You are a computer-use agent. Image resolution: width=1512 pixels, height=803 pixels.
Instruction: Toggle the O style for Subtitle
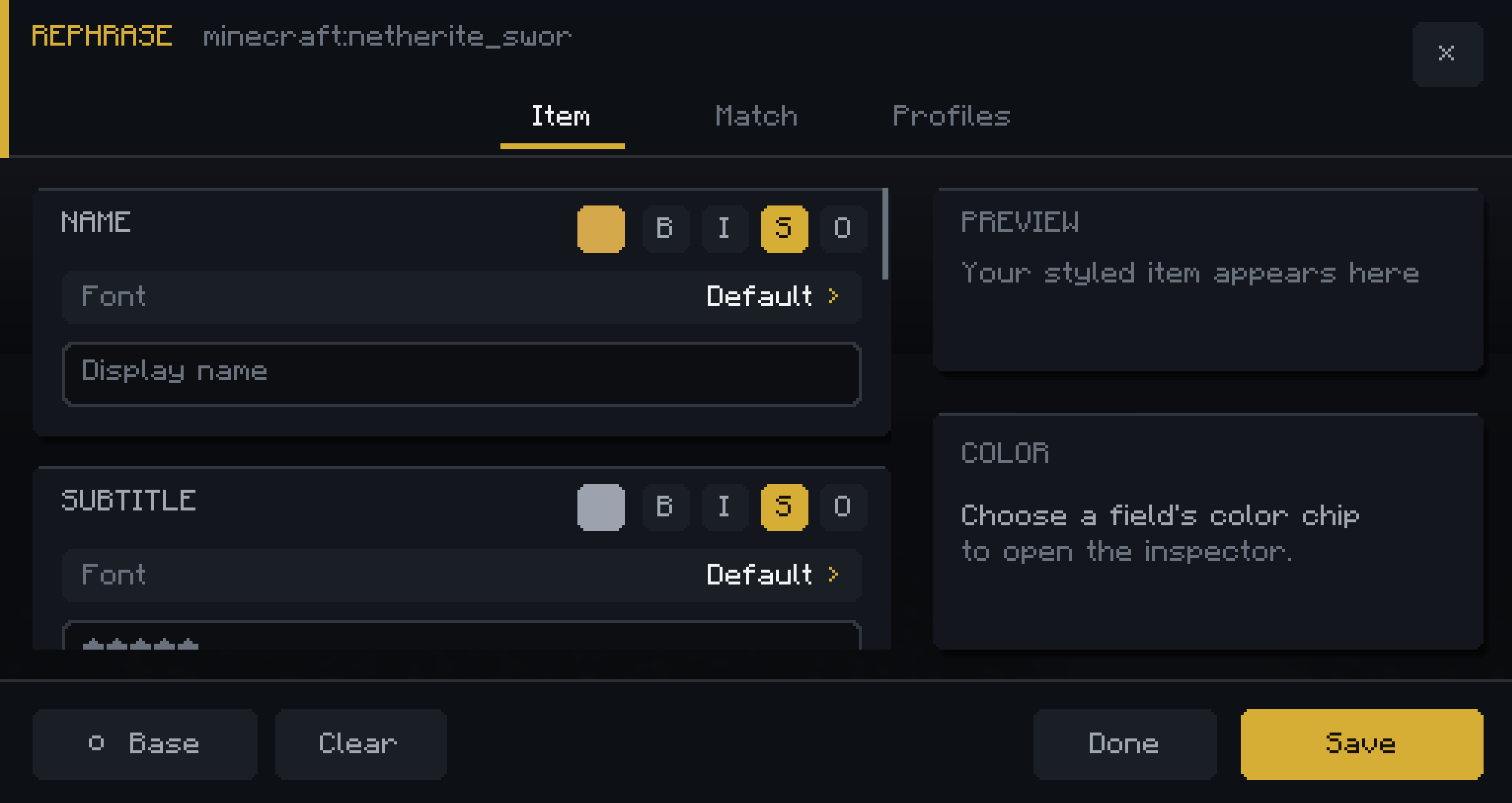(843, 507)
